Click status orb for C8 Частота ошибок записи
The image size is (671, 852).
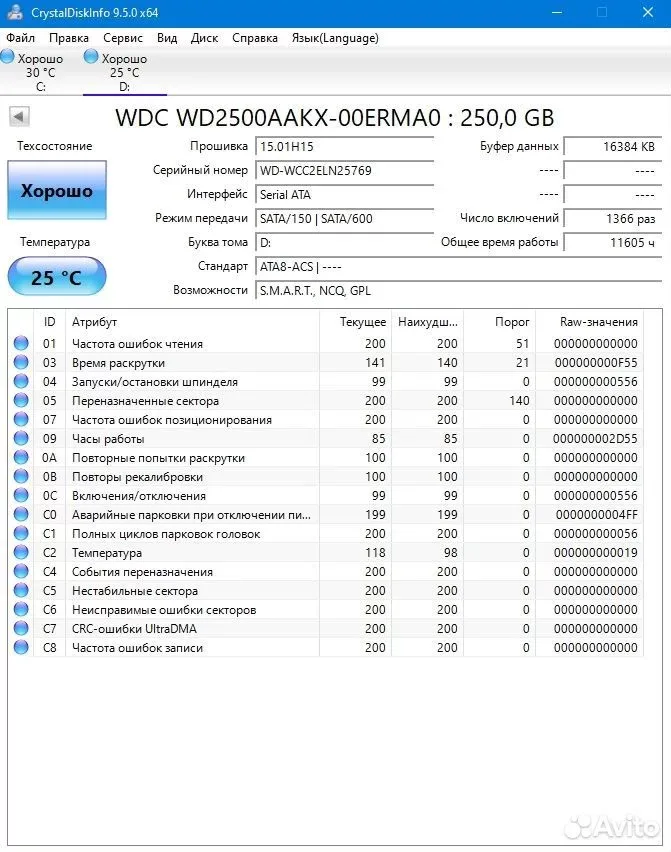click(x=21, y=647)
